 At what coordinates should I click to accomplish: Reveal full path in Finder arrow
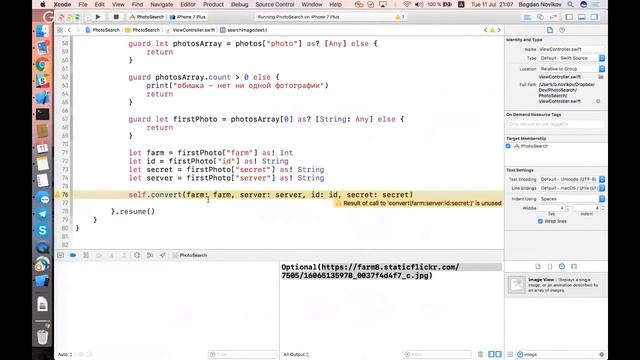coord(598,101)
